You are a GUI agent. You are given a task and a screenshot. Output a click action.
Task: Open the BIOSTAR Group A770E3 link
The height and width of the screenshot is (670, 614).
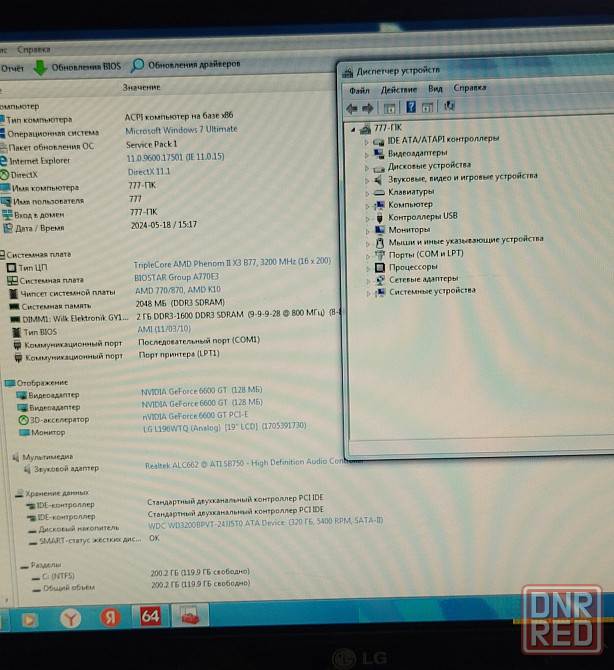coord(176,277)
